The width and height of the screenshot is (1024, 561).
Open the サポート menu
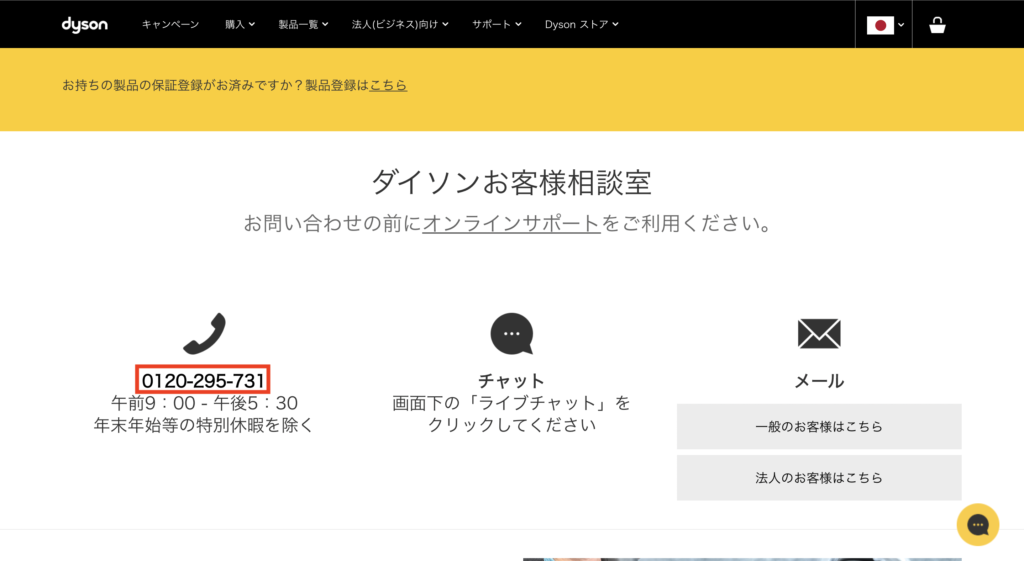tap(496, 24)
